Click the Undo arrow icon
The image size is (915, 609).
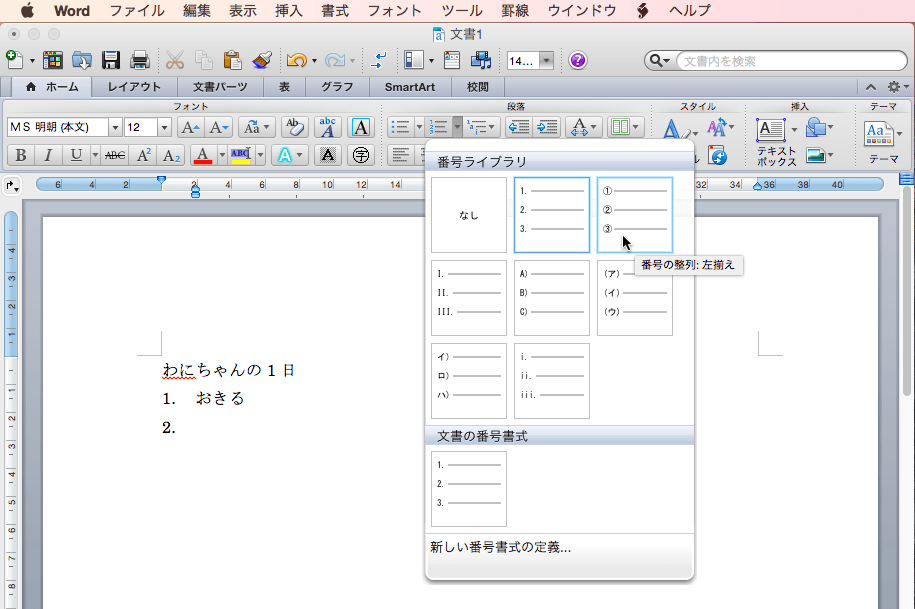297,60
